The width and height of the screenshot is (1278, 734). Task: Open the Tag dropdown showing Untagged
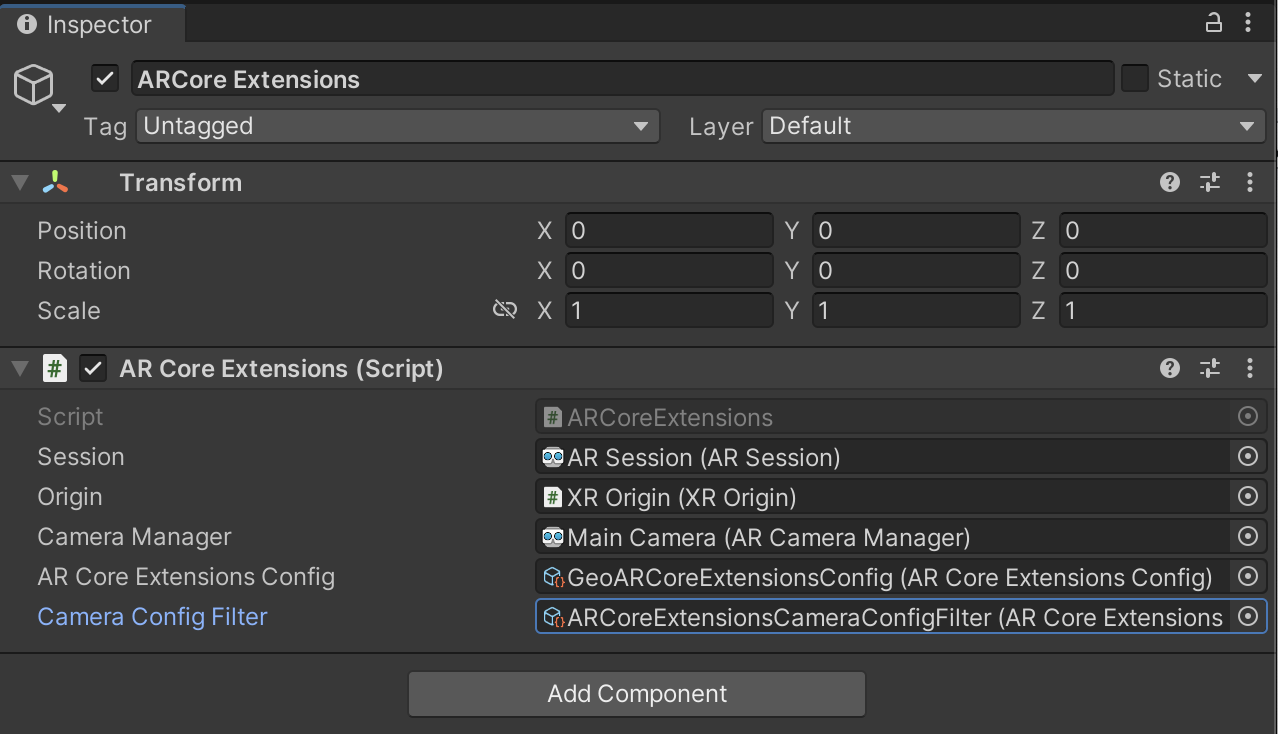pos(396,126)
